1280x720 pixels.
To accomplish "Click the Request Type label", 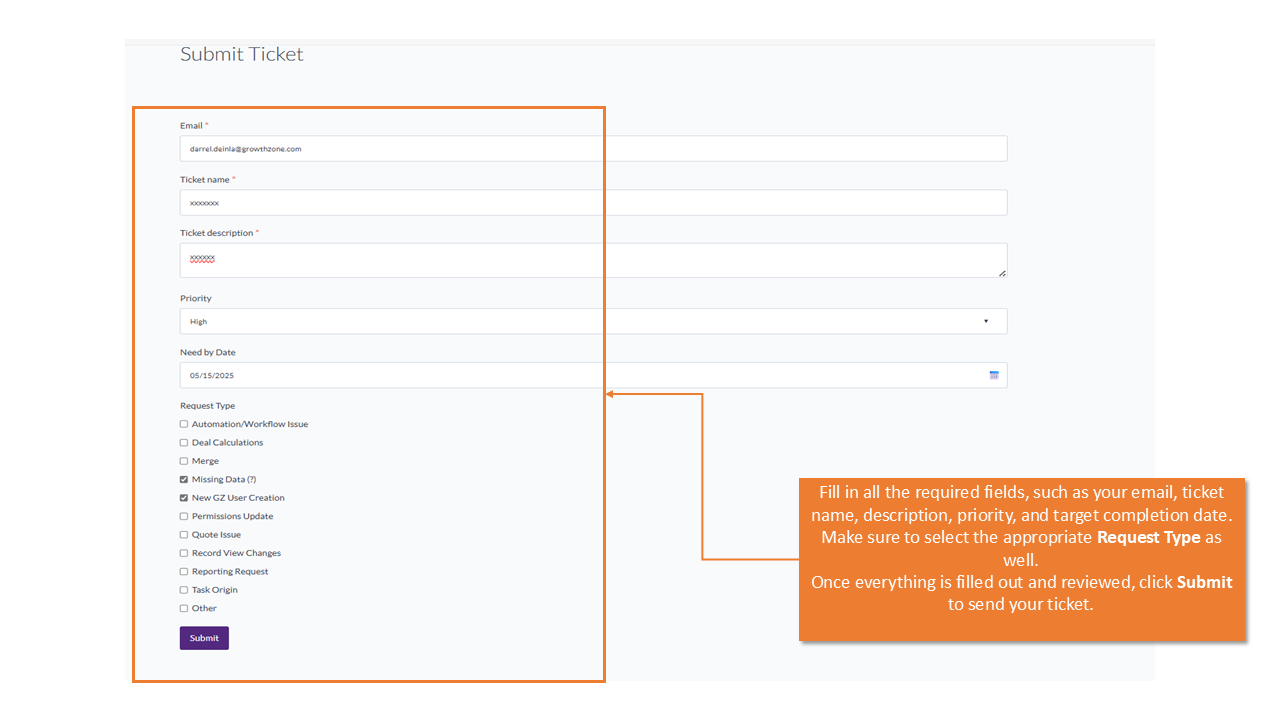I will (208, 406).
